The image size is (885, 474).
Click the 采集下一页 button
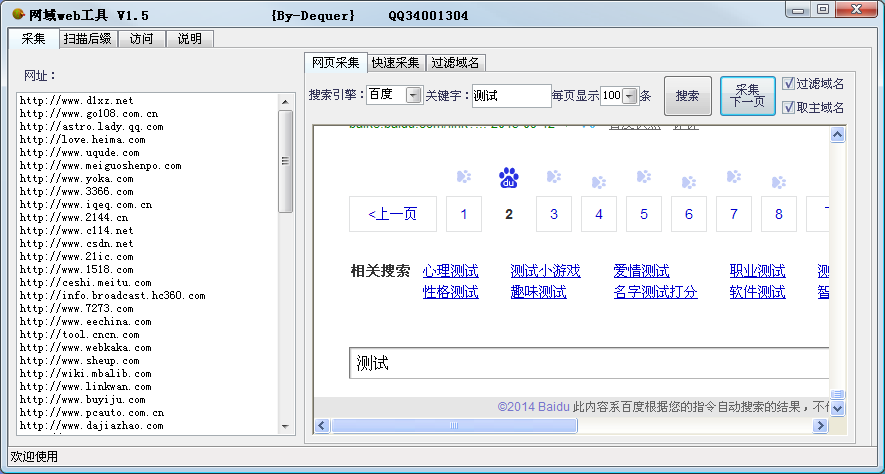click(x=747, y=96)
